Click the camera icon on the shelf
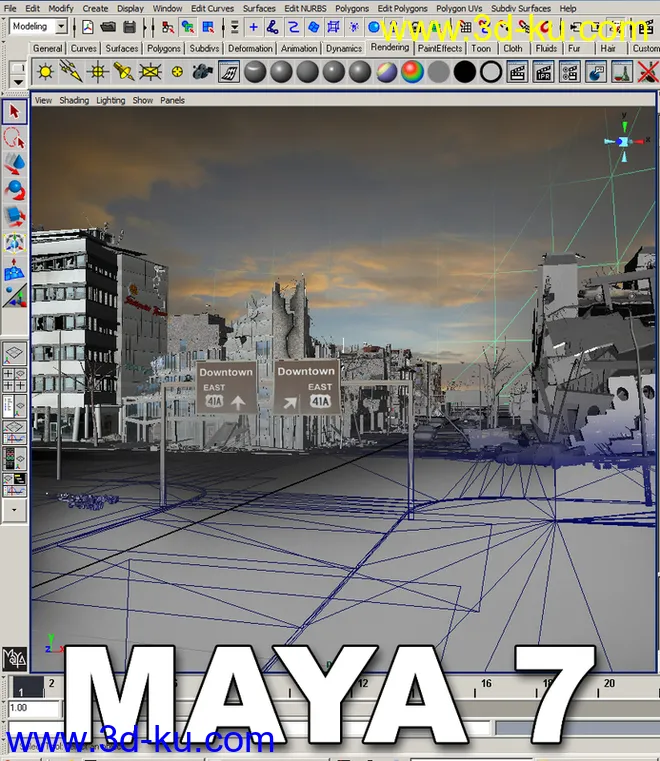660x761 pixels. tap(203, 72)
